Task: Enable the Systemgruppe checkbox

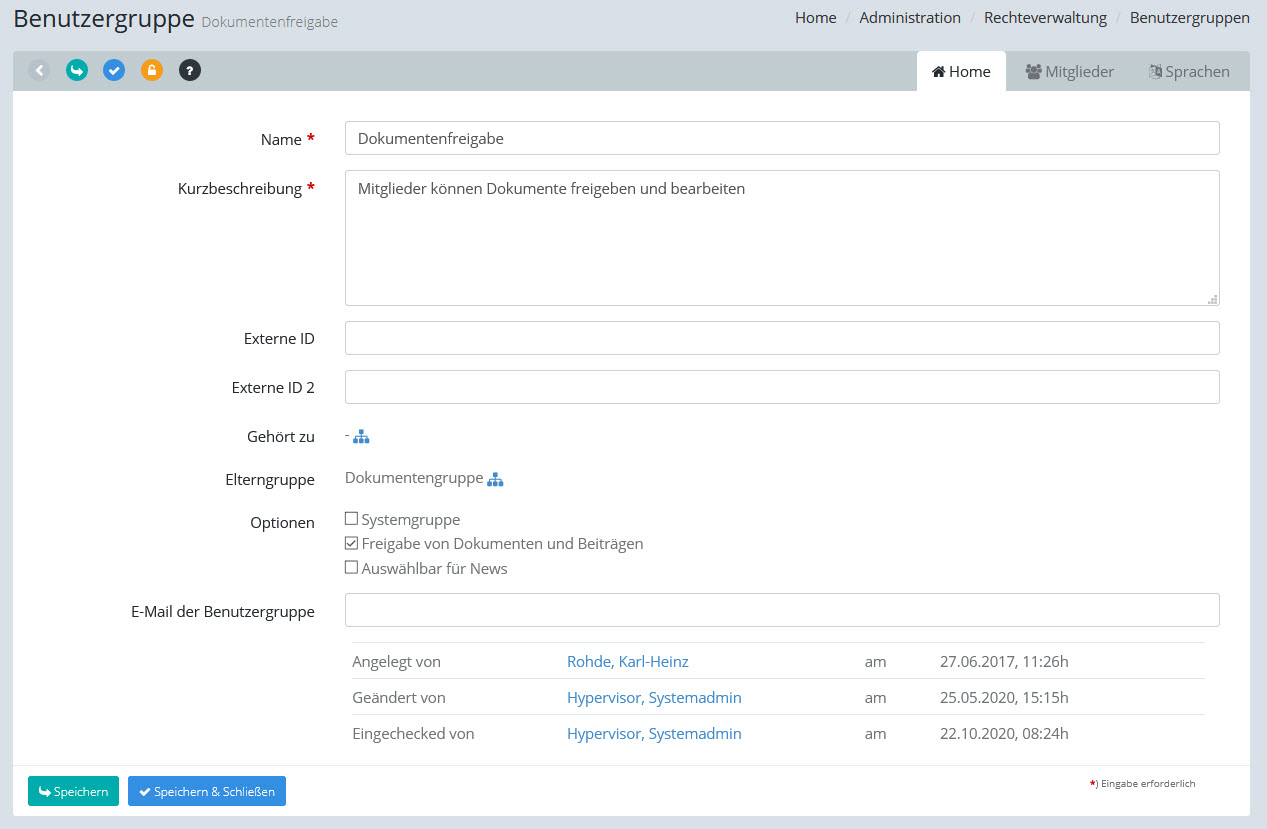Action: (x=351, y=519)
